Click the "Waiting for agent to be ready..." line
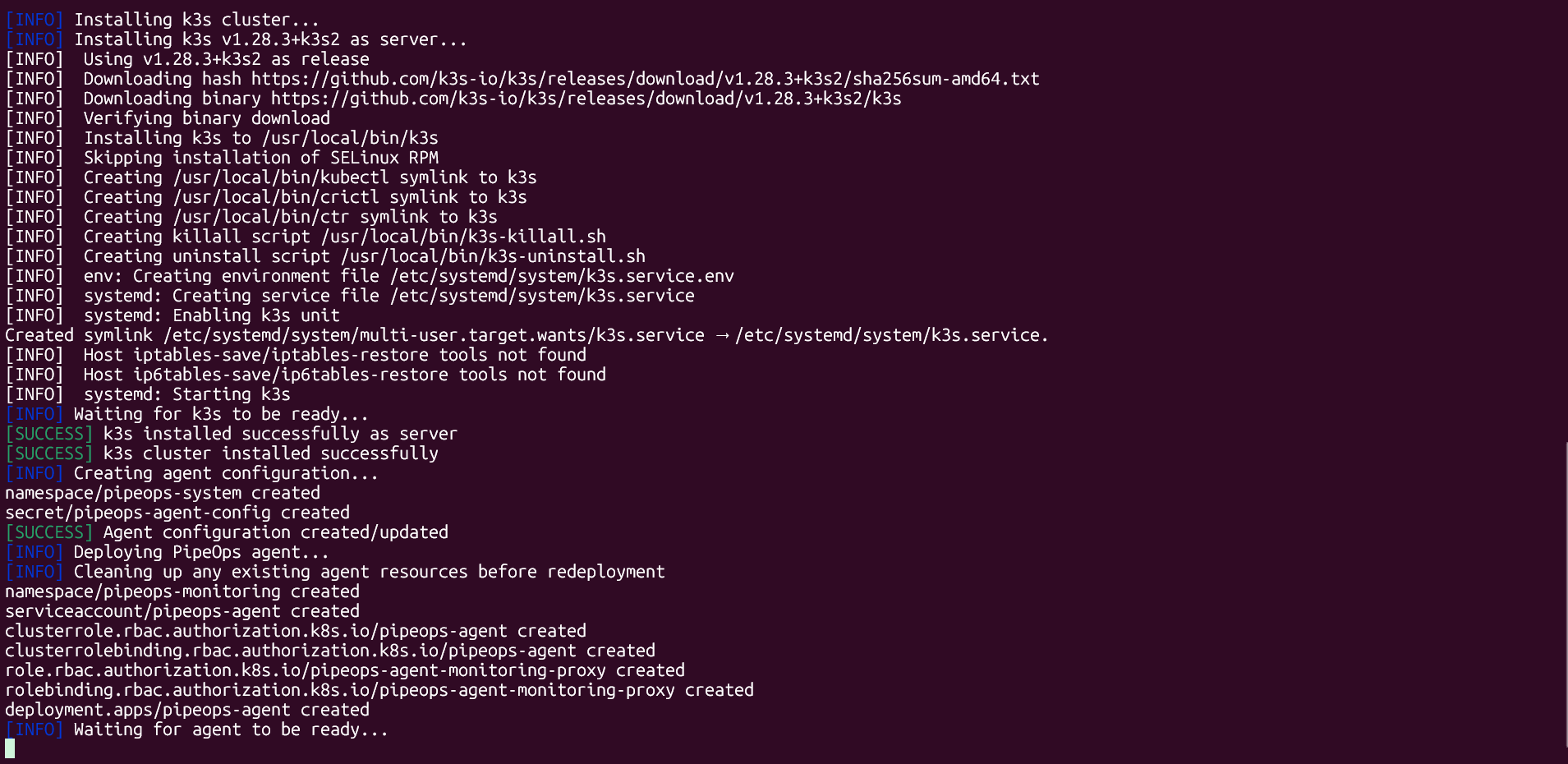Viewport: 1568px width, 764px height. pyautogui.click(x=230, y=729)
